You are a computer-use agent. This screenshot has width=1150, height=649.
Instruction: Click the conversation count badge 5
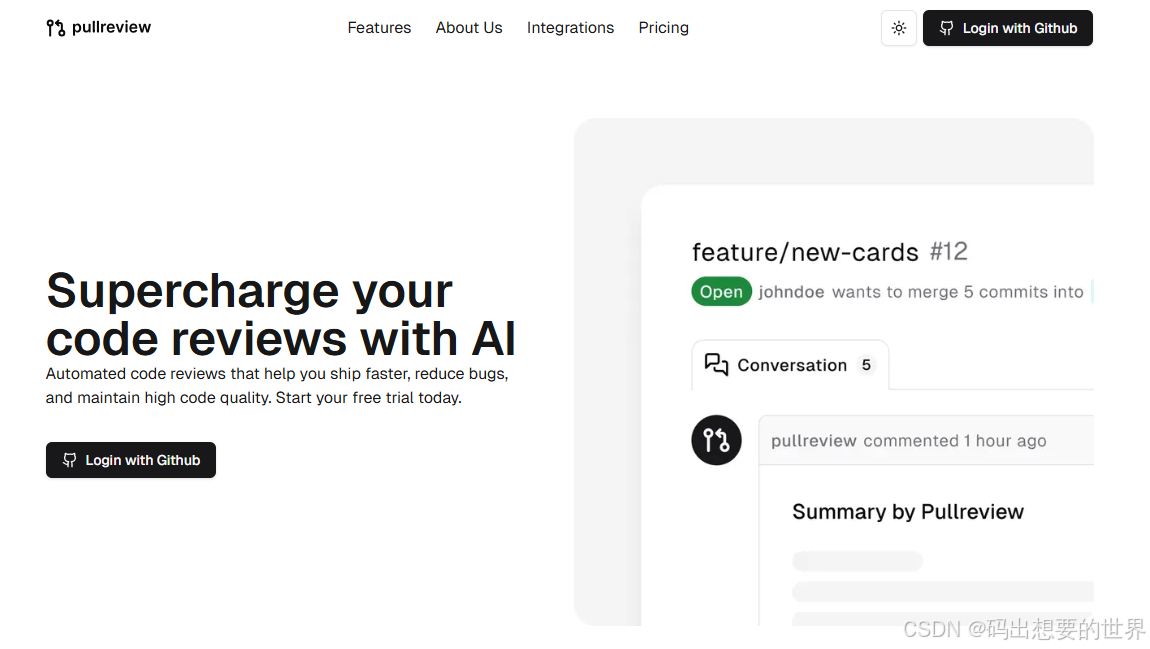pos(866,364)
